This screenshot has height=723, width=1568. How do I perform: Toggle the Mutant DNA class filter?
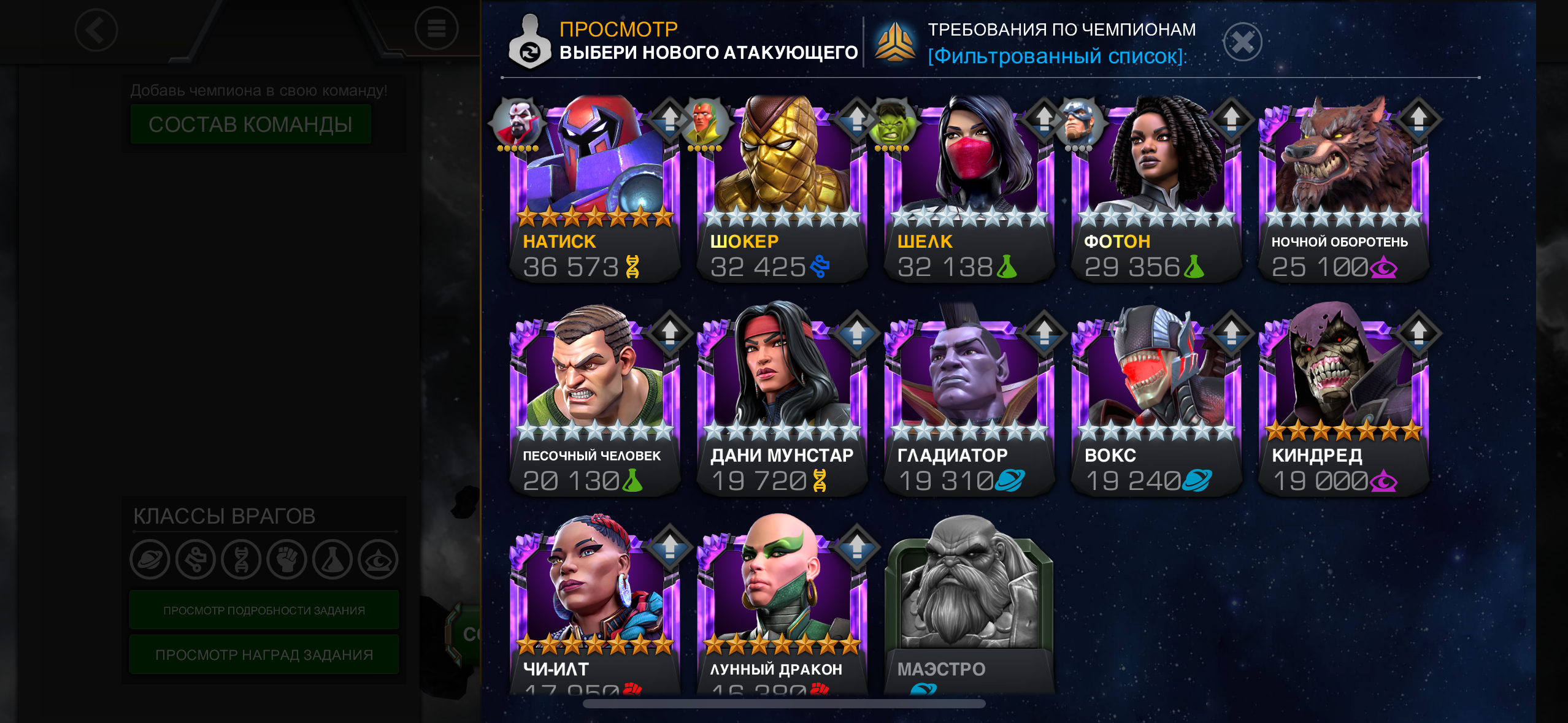(x=241, y=559)
